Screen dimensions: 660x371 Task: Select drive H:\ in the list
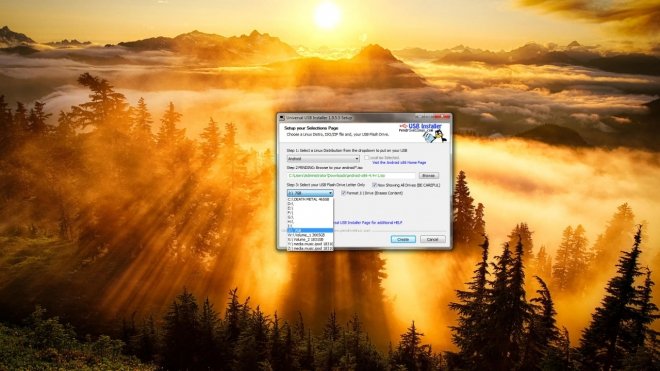[x=310, y=222]
